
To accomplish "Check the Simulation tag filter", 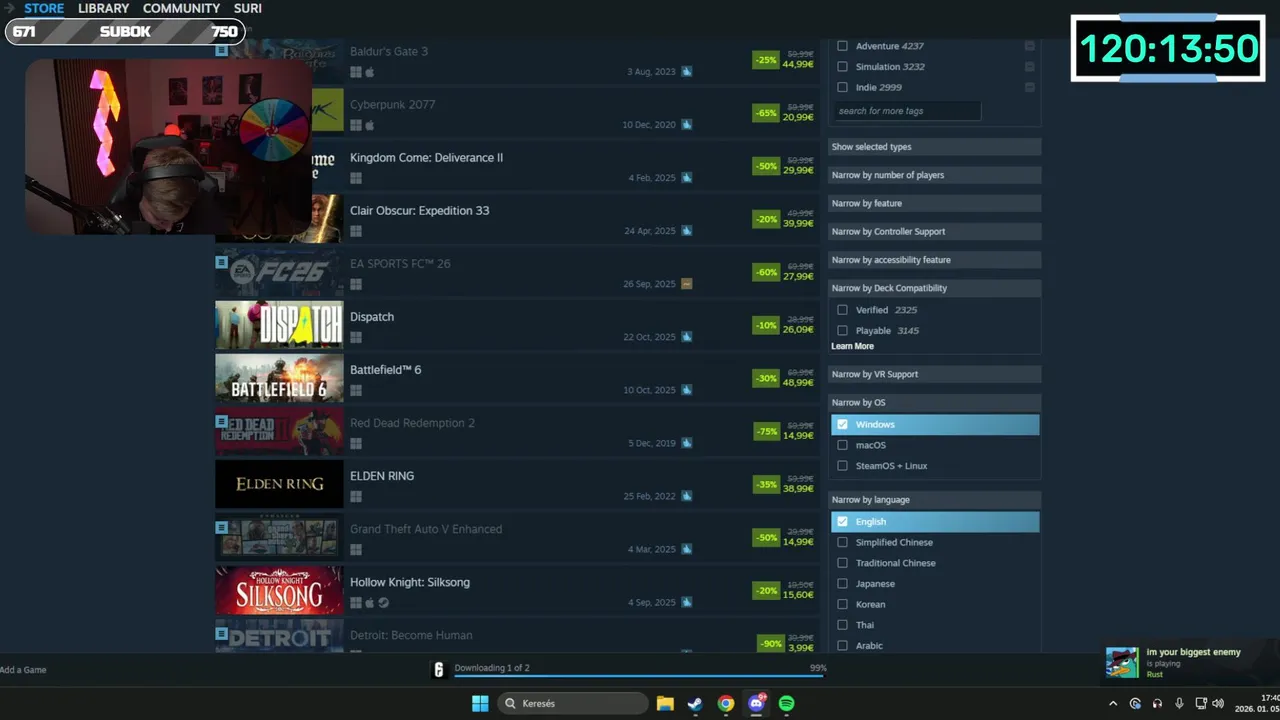I will 842,67.
